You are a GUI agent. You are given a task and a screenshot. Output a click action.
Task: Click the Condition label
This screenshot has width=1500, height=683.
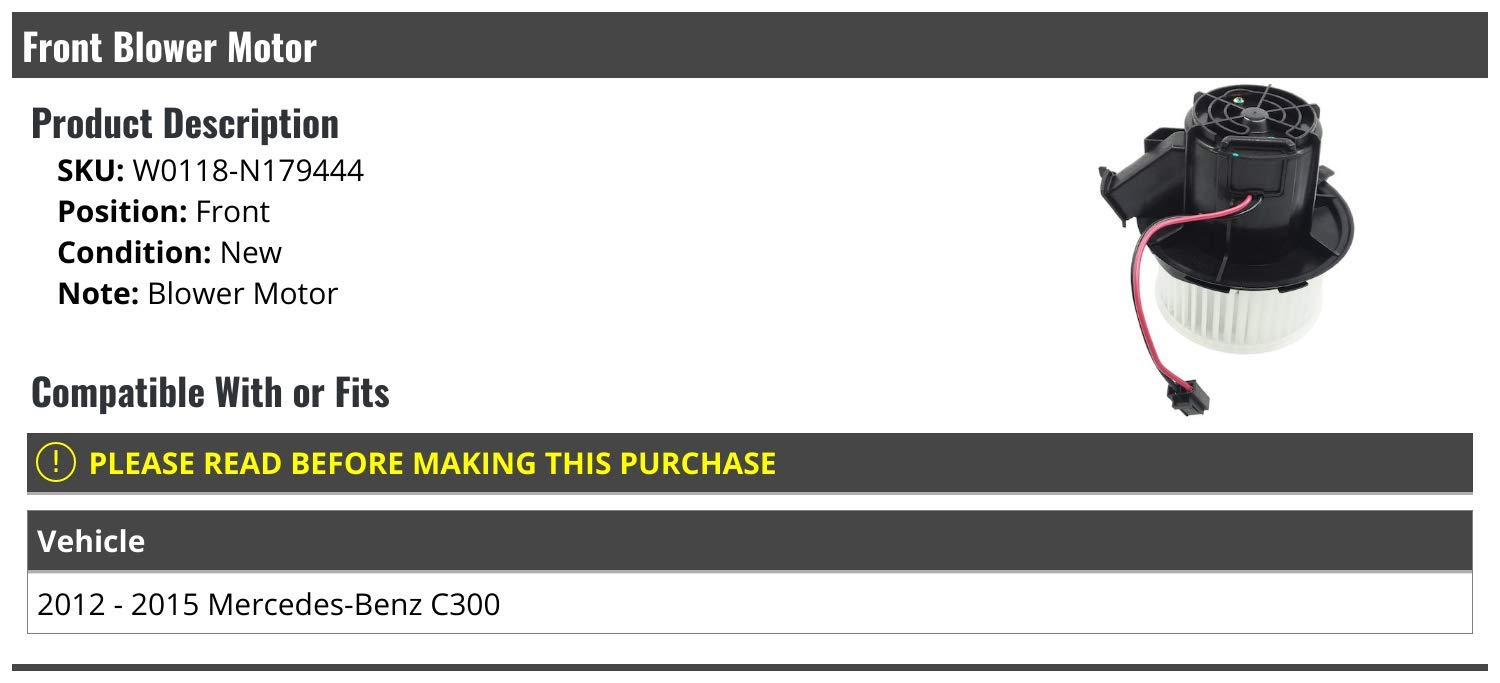pos(134,253)
